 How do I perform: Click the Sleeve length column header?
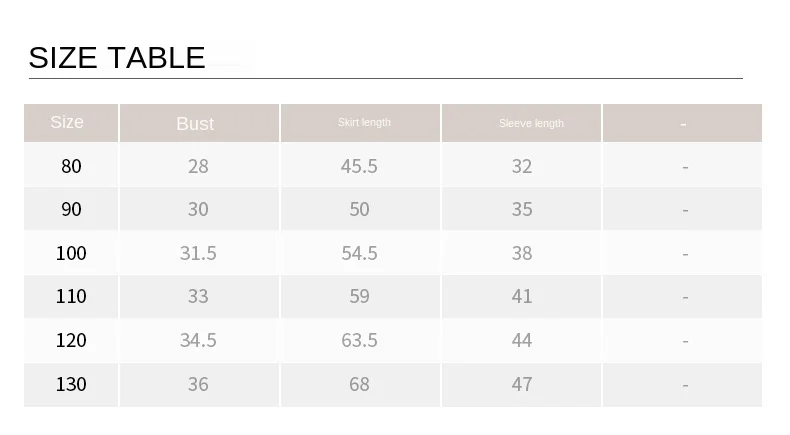point(532,123)
